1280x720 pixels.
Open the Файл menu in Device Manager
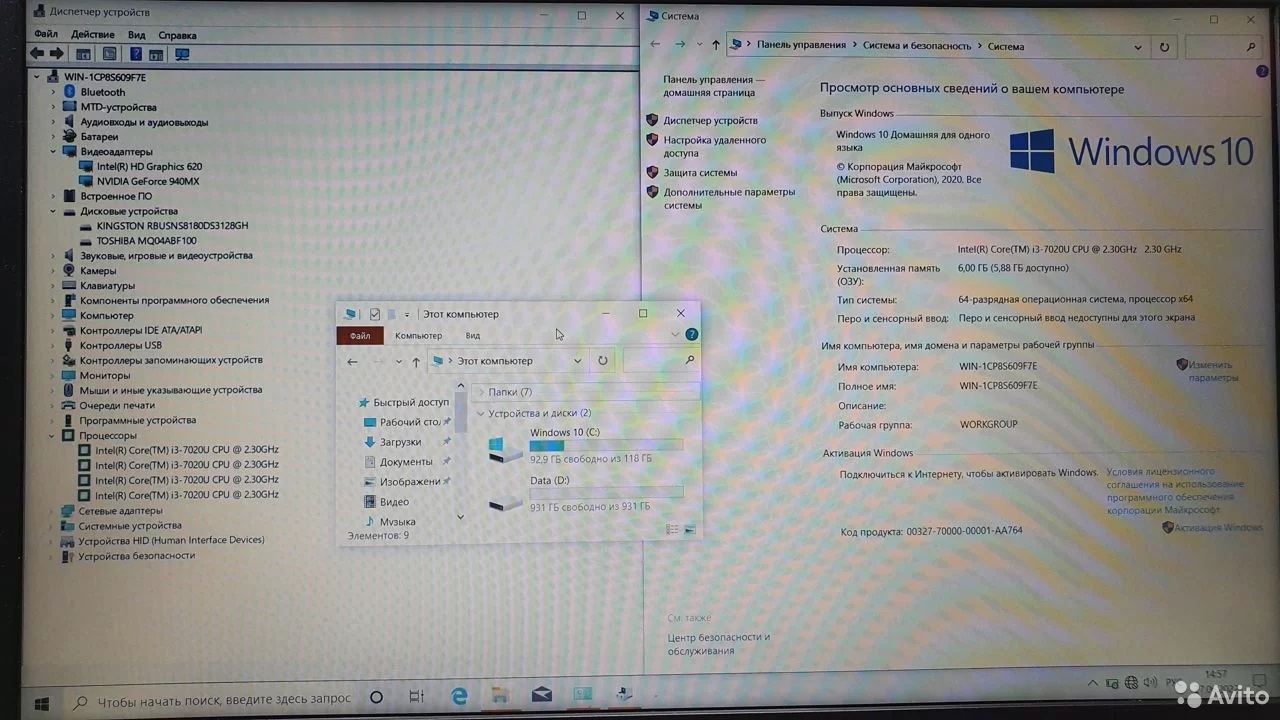[x=46, y=35]
